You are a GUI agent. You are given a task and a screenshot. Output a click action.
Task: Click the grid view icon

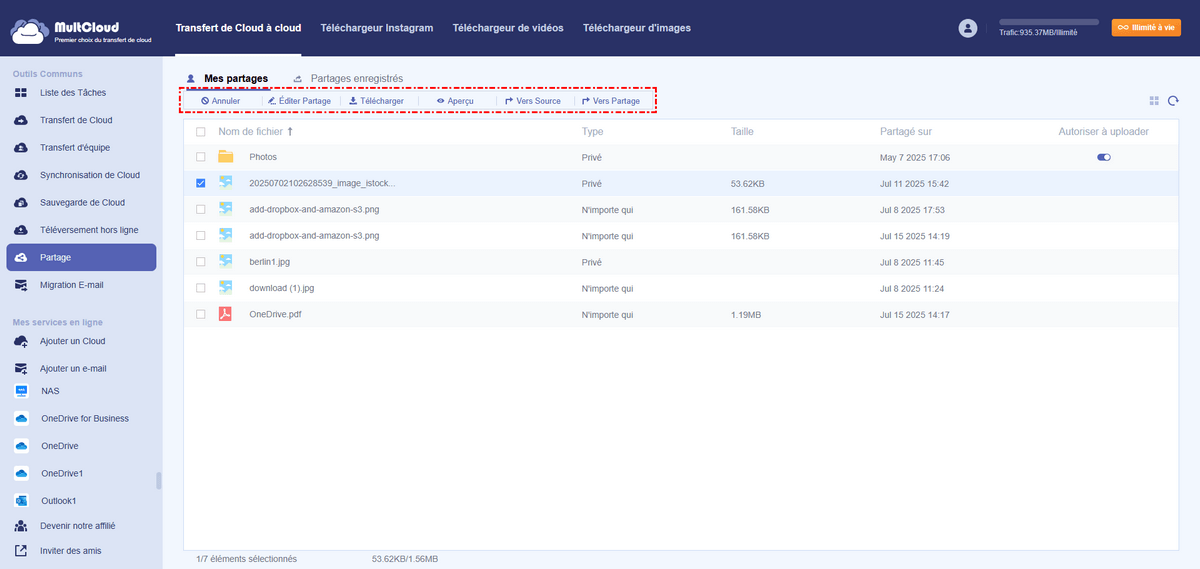(1154, 101)
